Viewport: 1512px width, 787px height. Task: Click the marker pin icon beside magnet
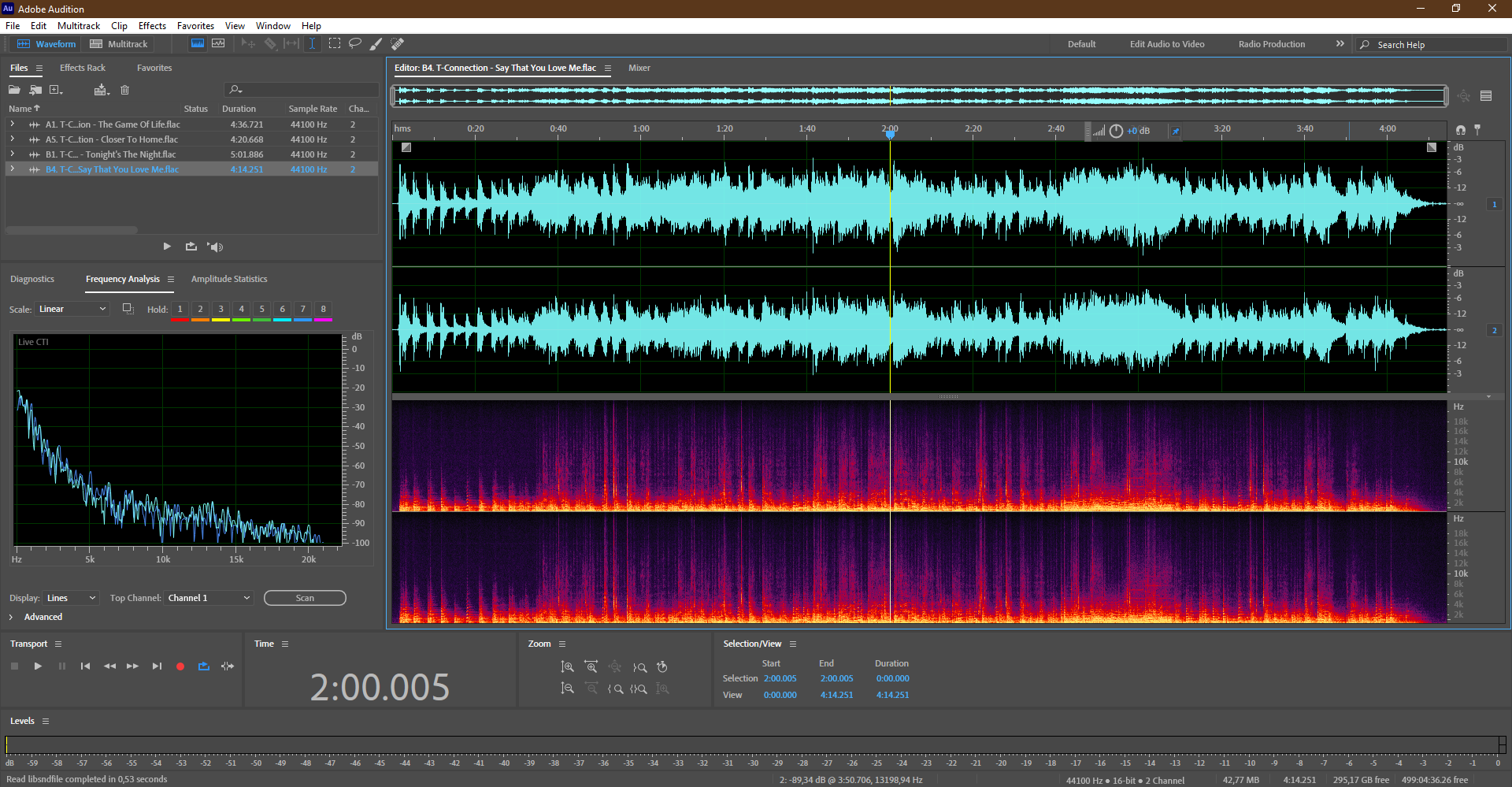click(1477, 129)
